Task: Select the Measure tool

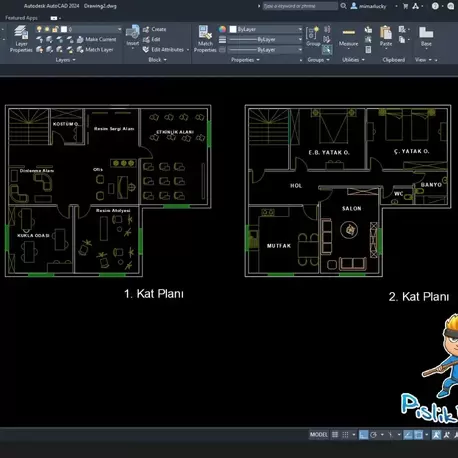Action: tap(348, 37)
